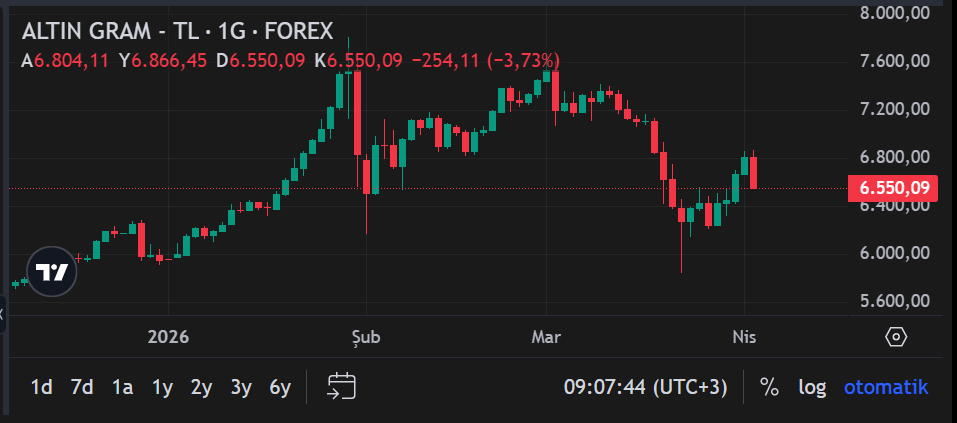Image resolution: width=957 pixels, height=423 pixels.
Task: Toggle log scale mode
Action: [812, 387]
